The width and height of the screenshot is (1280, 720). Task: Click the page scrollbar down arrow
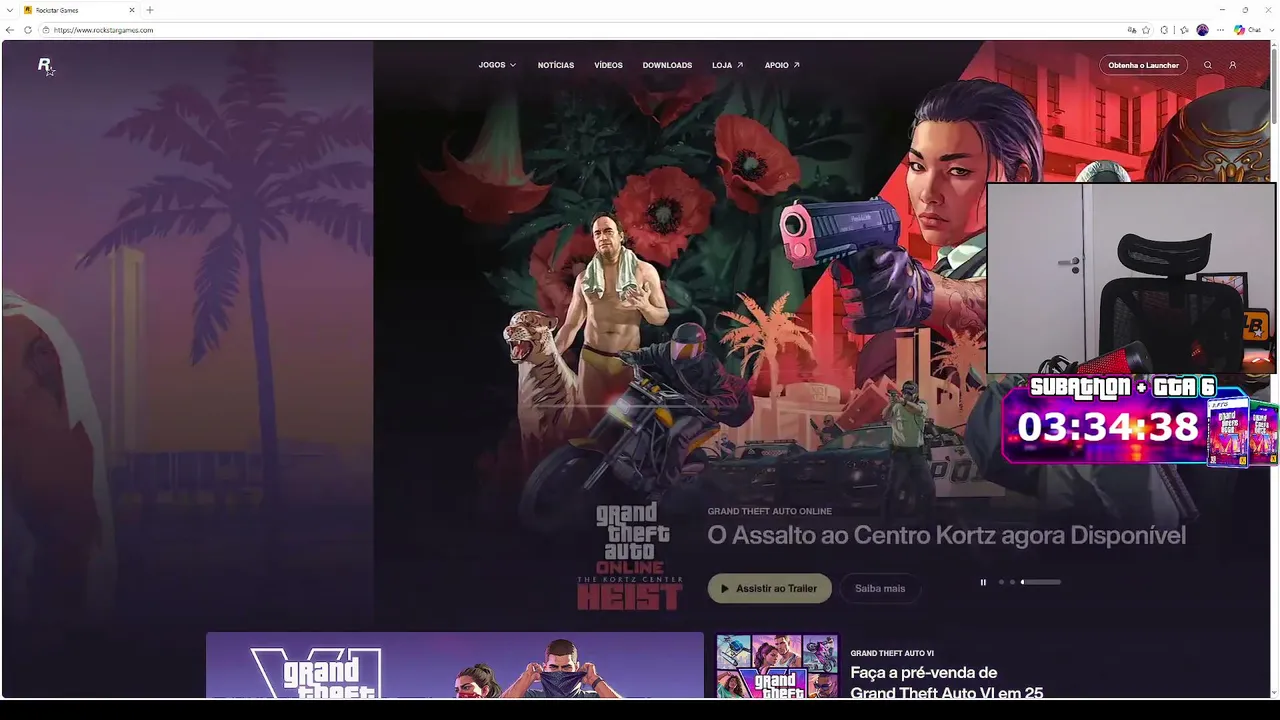pyautogui.click(x=1275, y=693)
